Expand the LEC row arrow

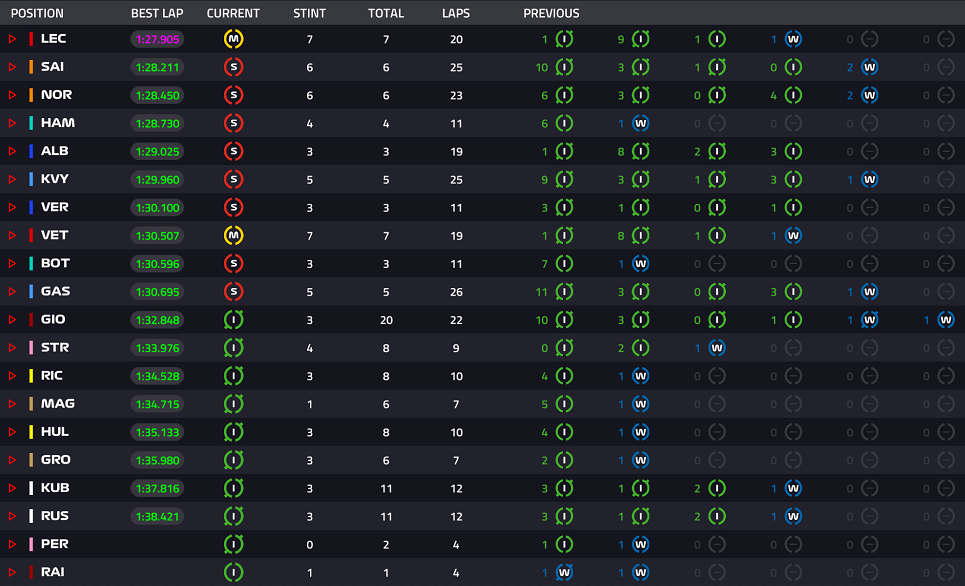tap(12, 39)
